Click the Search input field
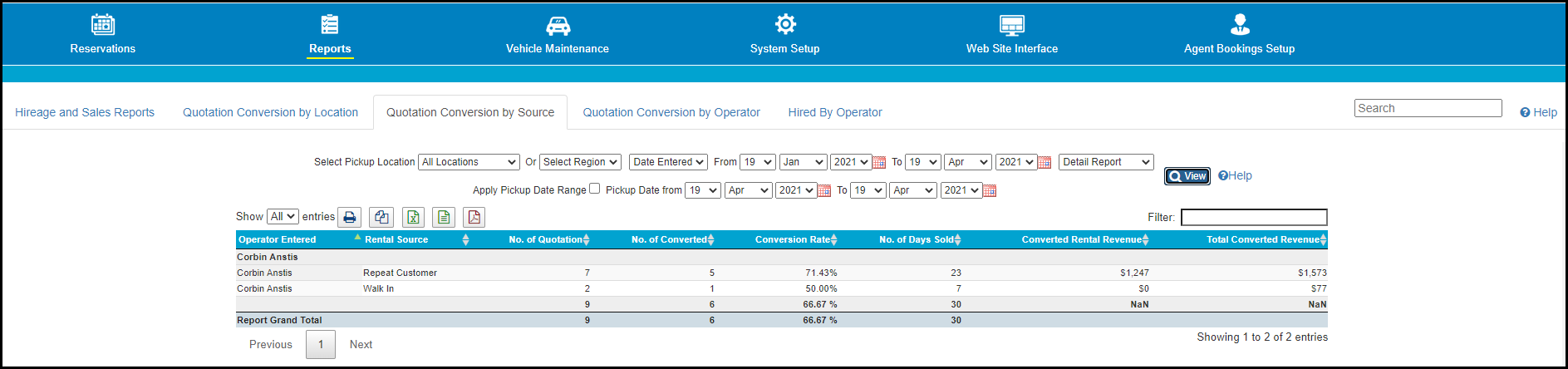This screenshot has width=1568, height=369. pyautogui.click(x=1428, y=108)
